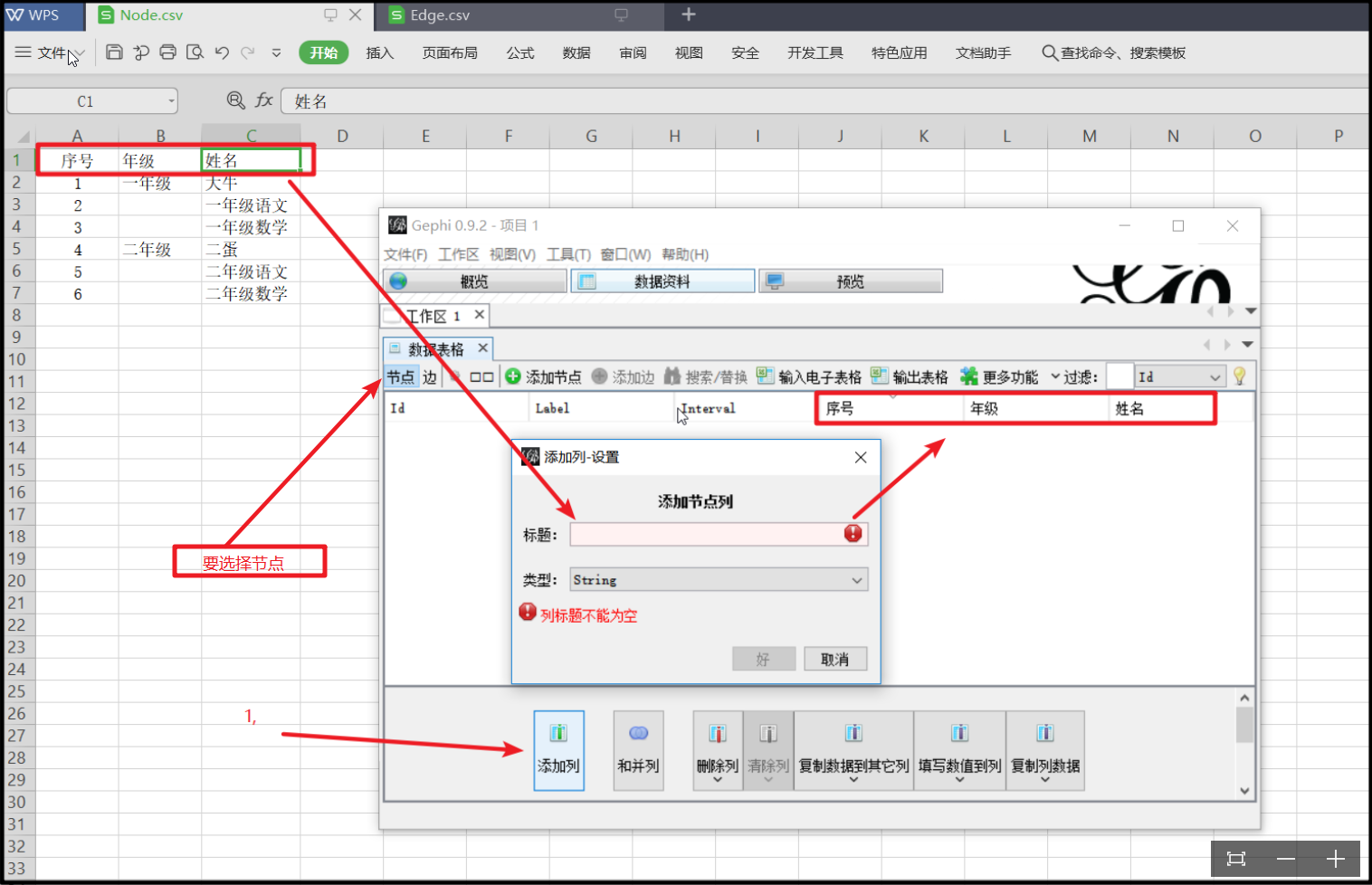Open Gephi 文件(F) menu

(x=405, y=254)
